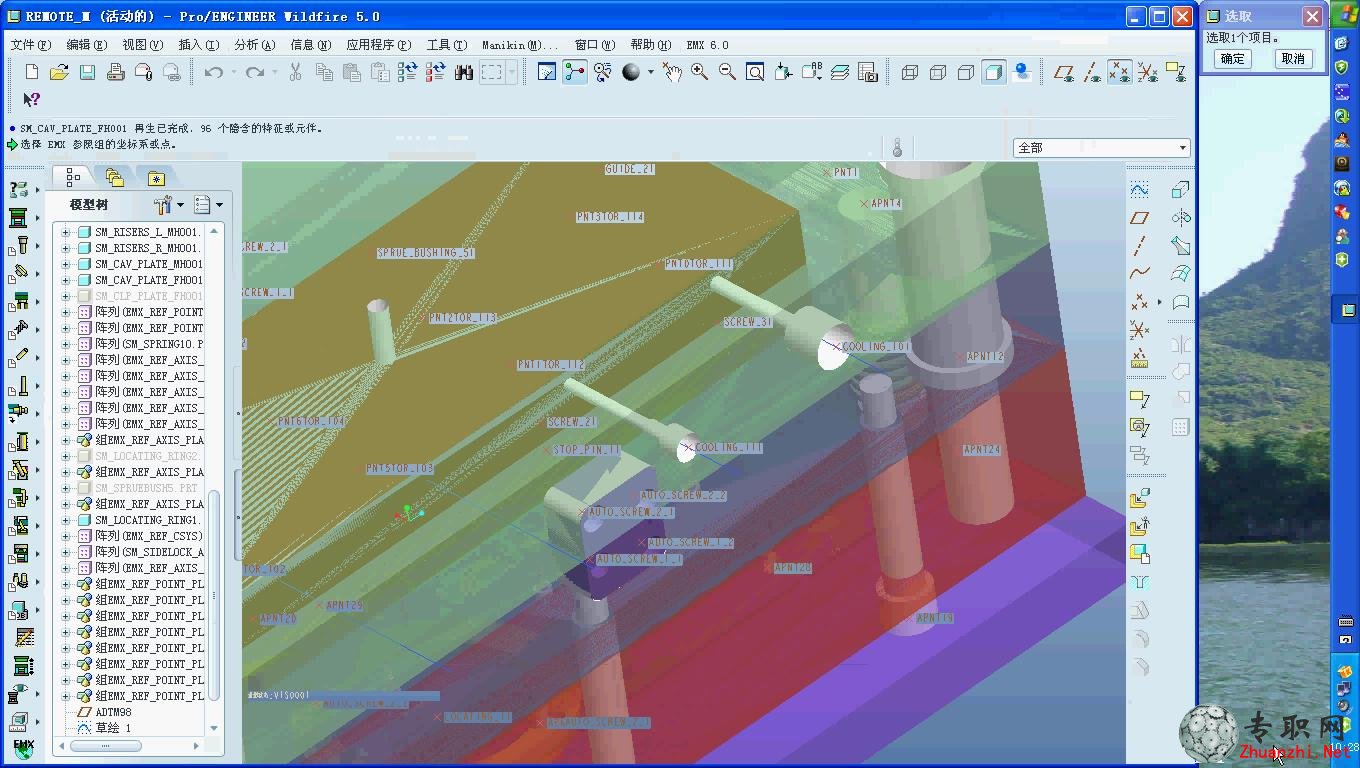Open the model tree Show dropdown

pos(208,205)
